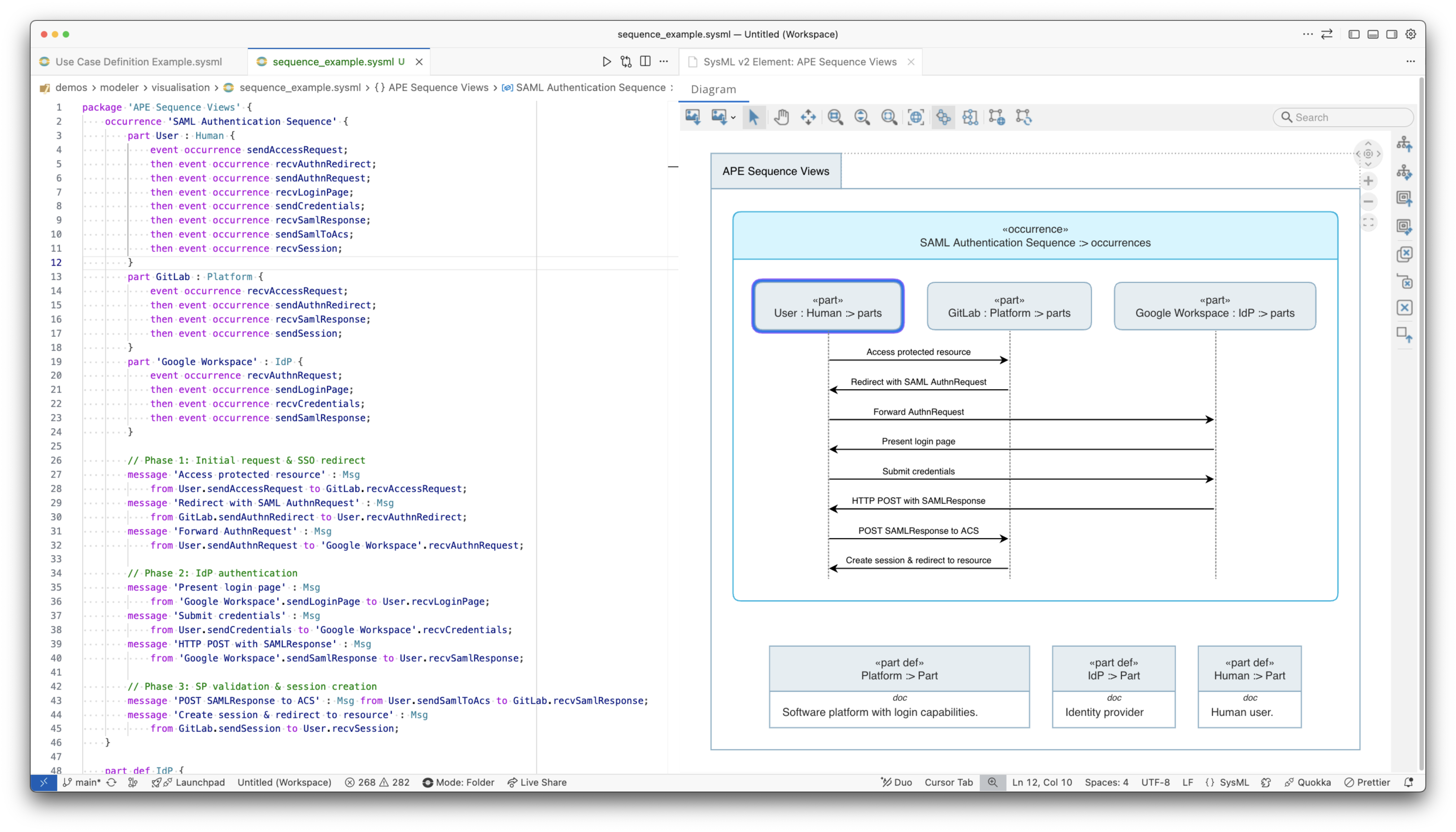Run the file with the play icon

tap(606, 62)
